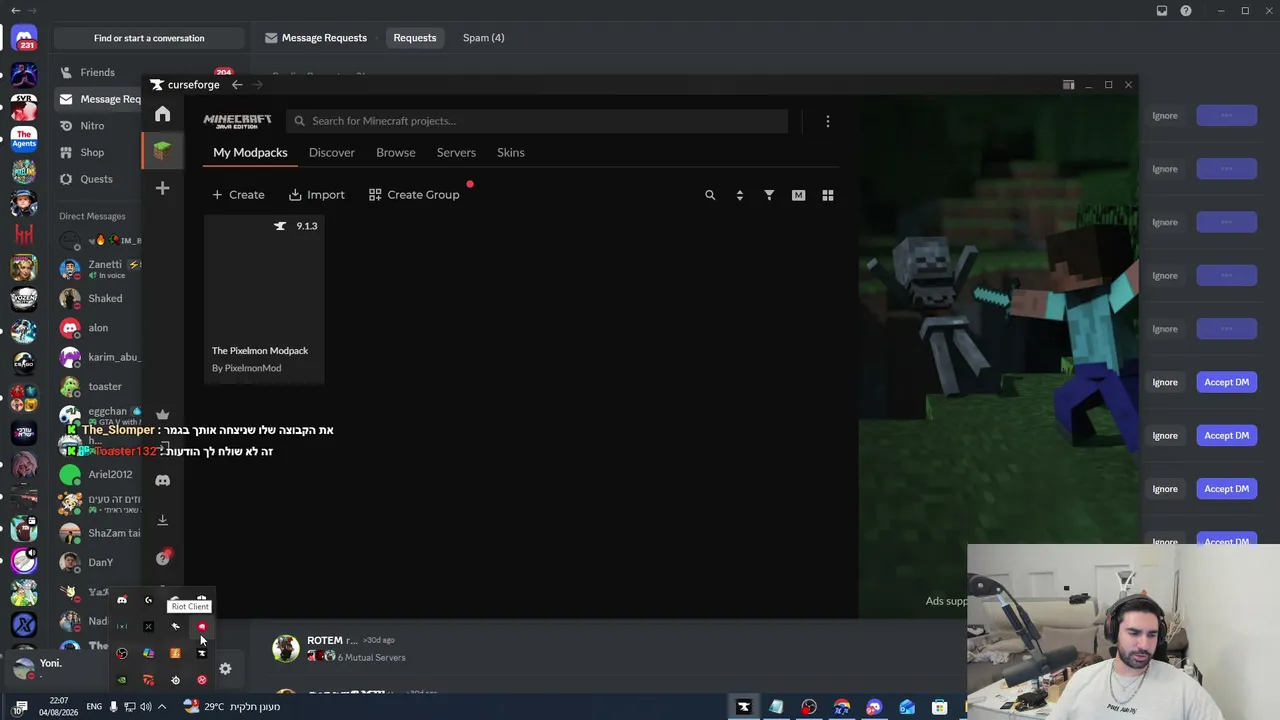1280x720 pixels.
Task: Open Discord user settings gear
Action: [225, 669]
